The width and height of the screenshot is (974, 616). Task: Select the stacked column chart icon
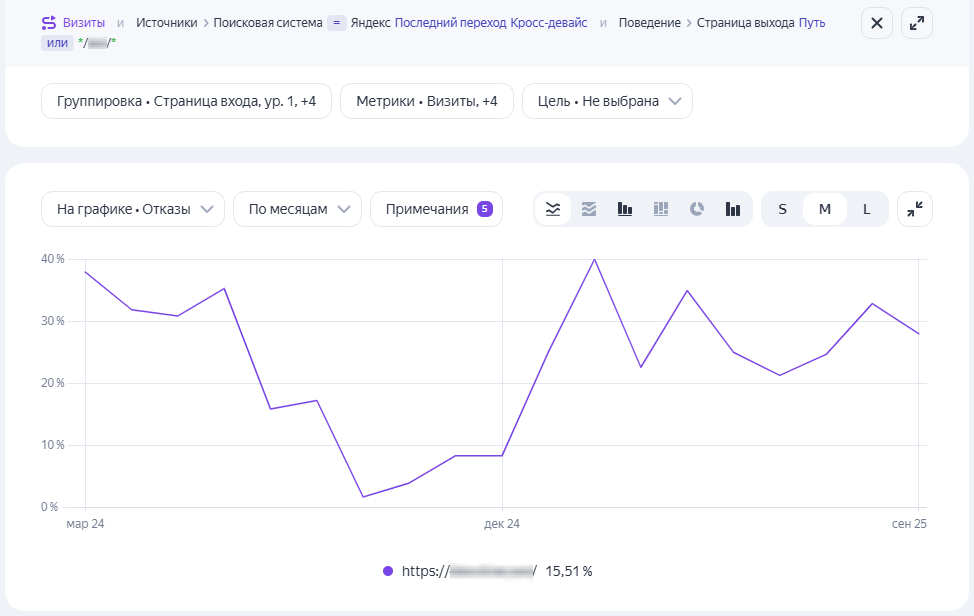tap(661, 209)
